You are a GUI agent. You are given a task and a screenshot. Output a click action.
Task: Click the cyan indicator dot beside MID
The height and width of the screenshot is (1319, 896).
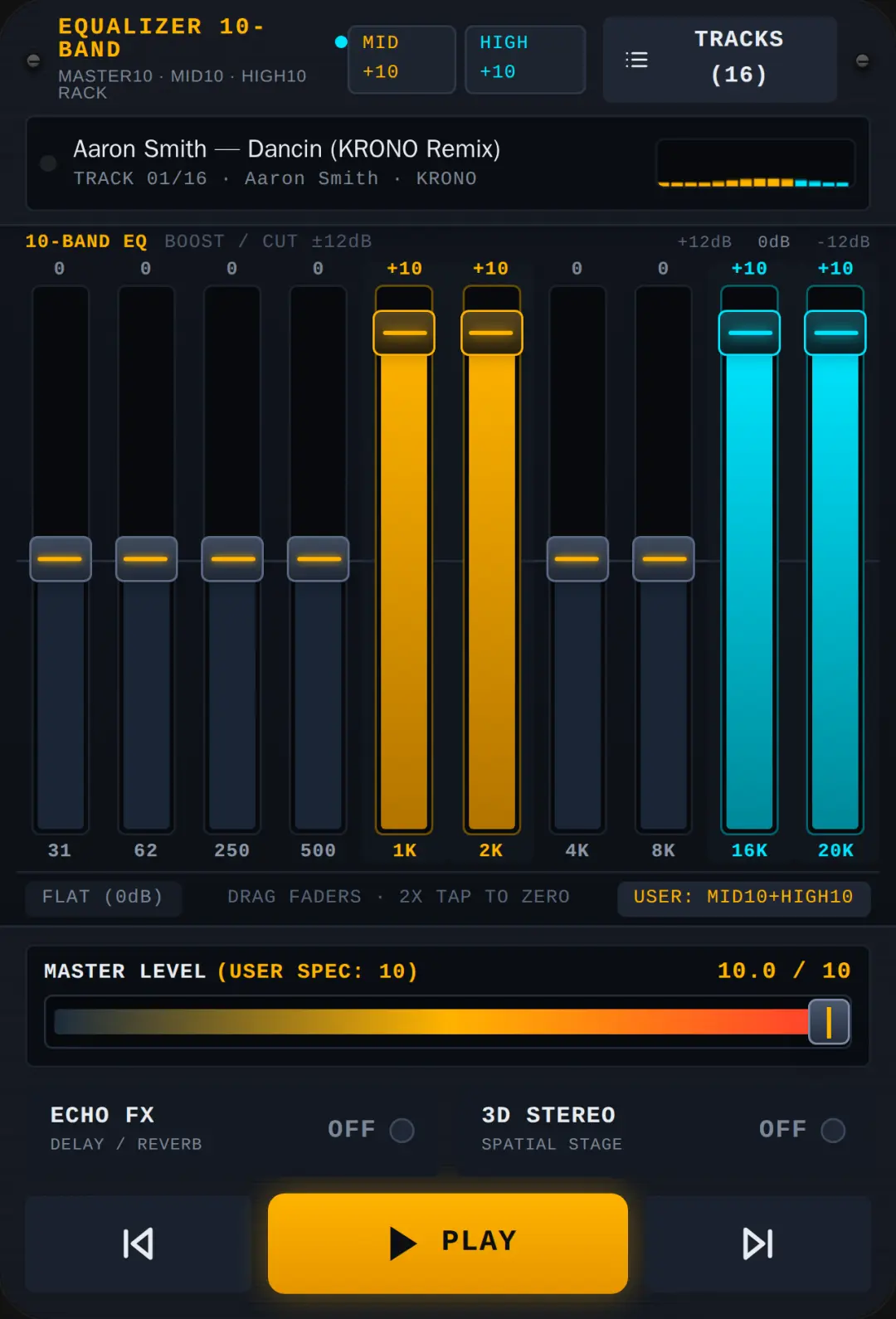coord(340,41)
